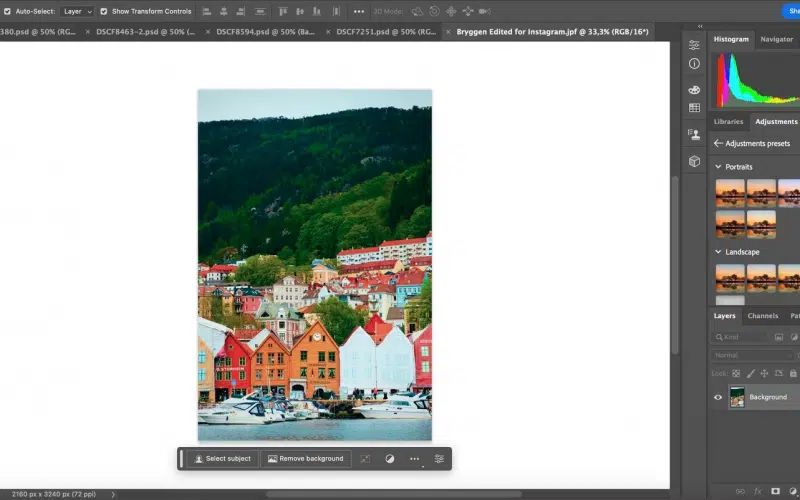Click back arrow beside Adjustments presets
This screenshot has width=800, height=500.
click(718, 143)
